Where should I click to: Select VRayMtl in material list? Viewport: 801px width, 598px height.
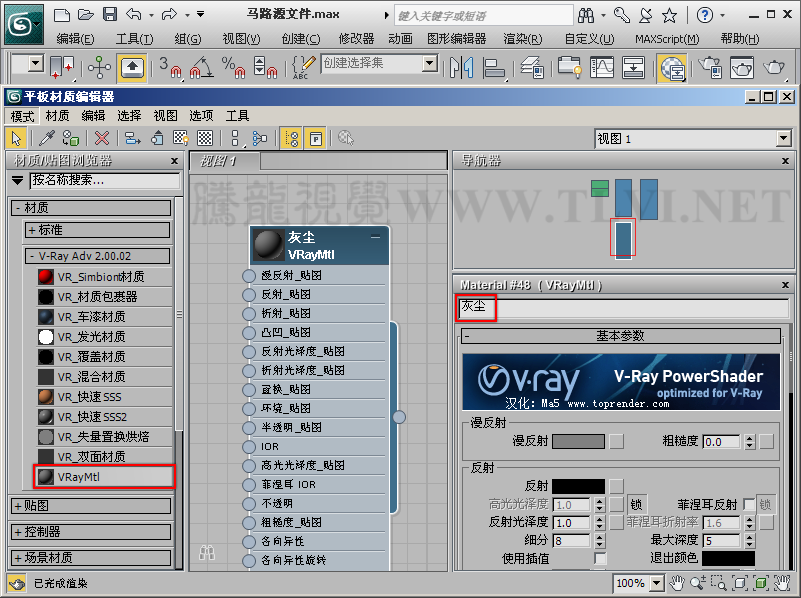click(104, 477)
